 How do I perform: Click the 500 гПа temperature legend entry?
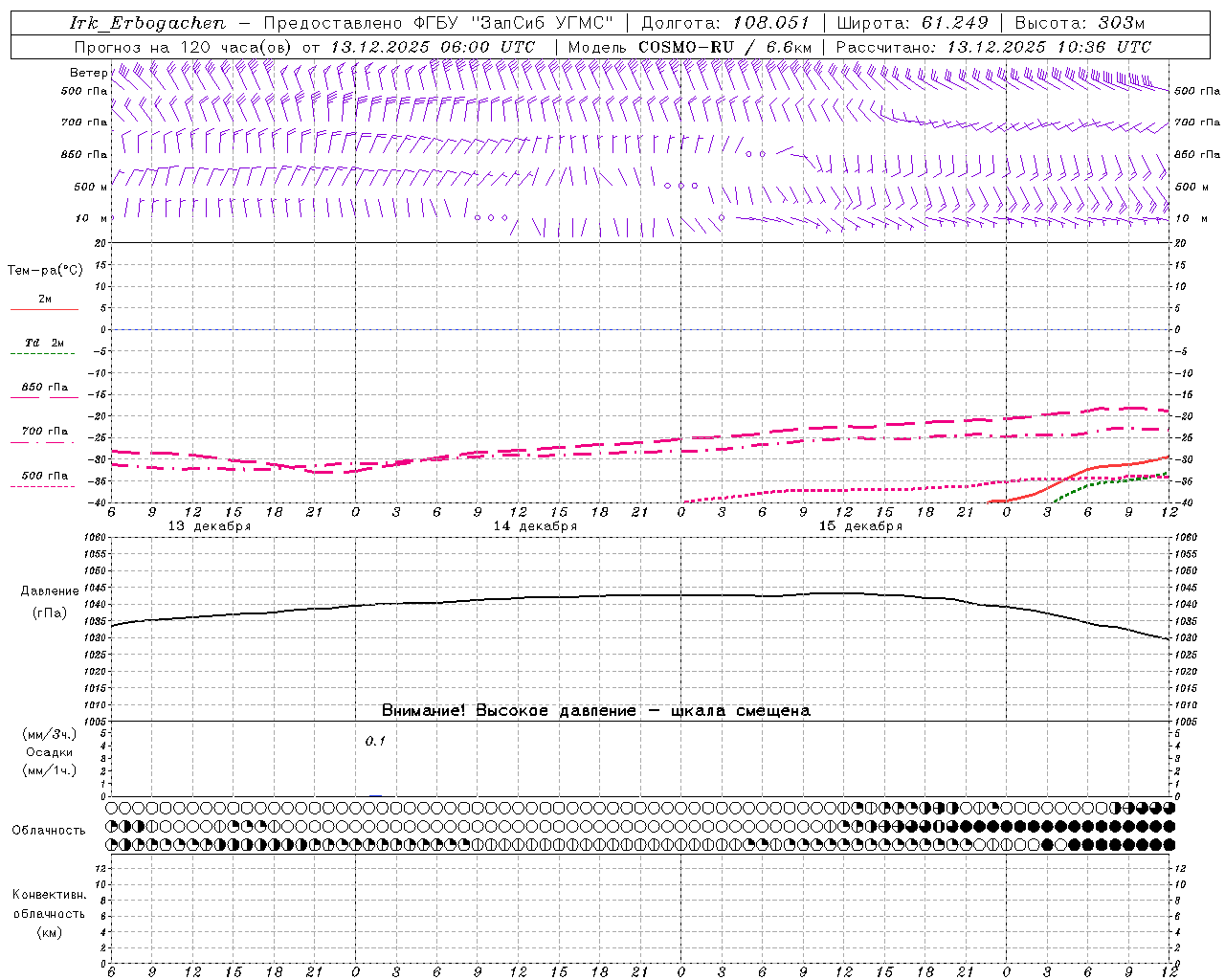[x=44, y=476]
